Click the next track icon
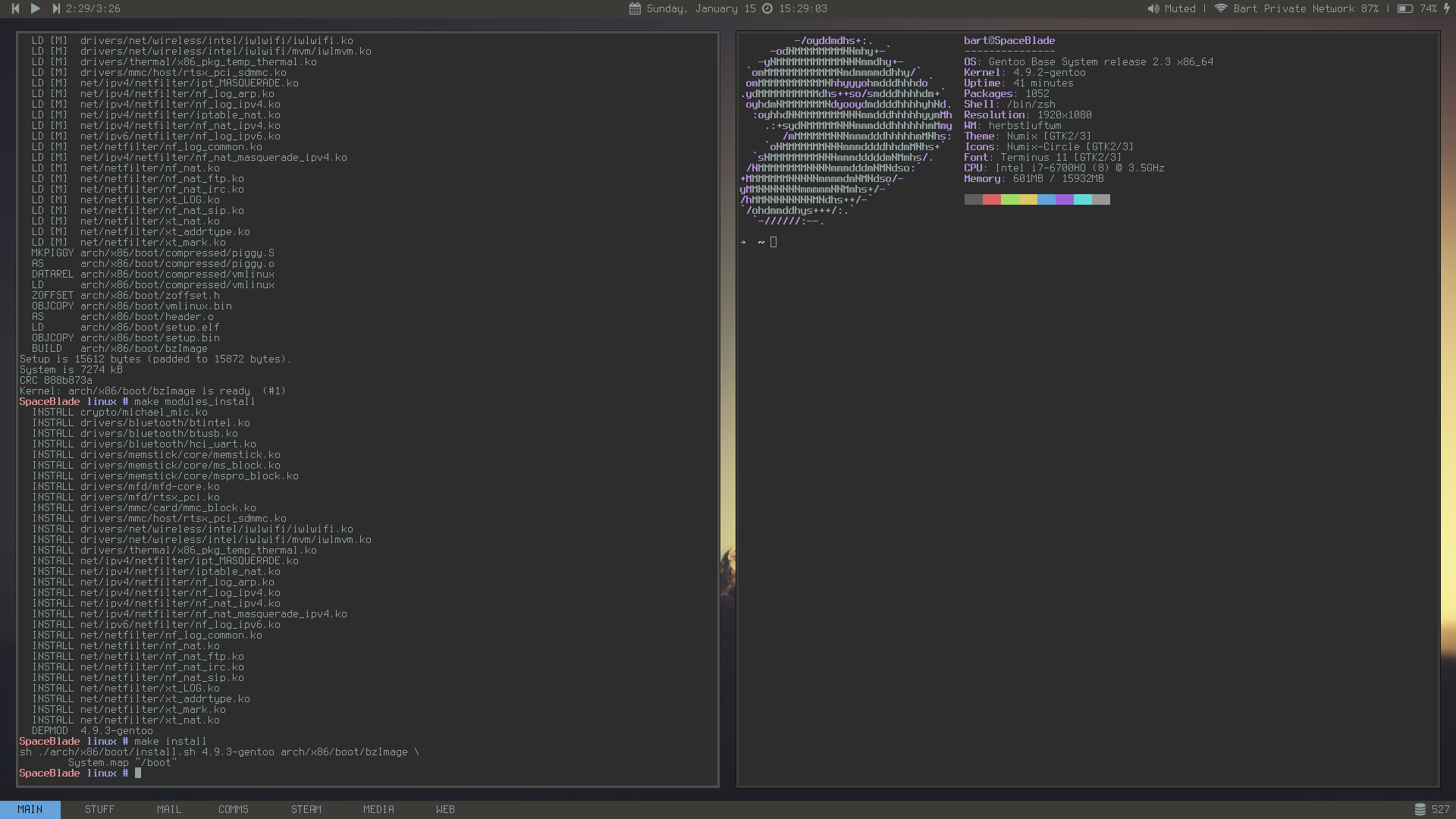Viewport: 1456px width, 819px height. coord(55,8)
